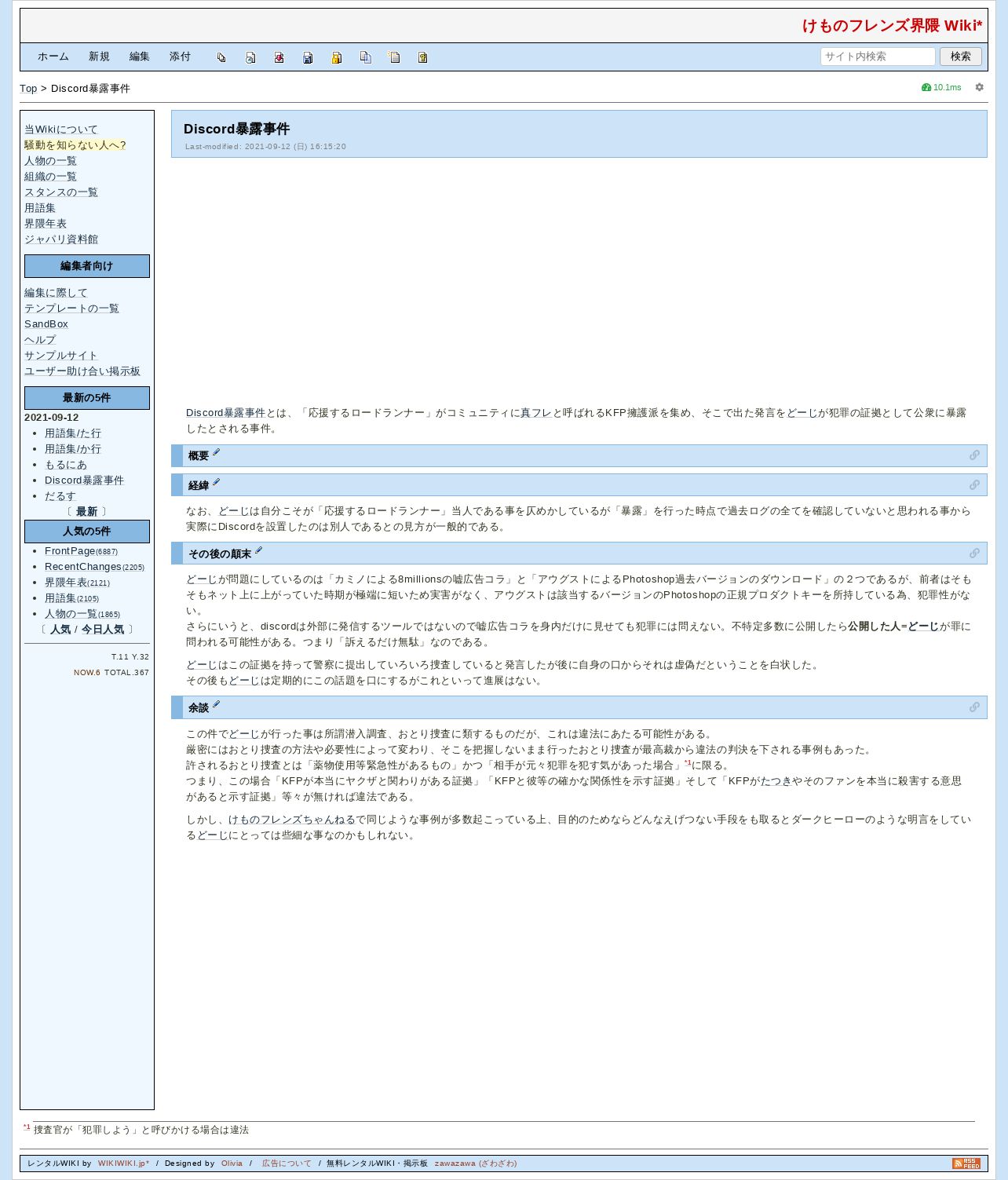Click the pencil edit icon beside 余談
The image size is (1008, 1180).
(217, 704)
